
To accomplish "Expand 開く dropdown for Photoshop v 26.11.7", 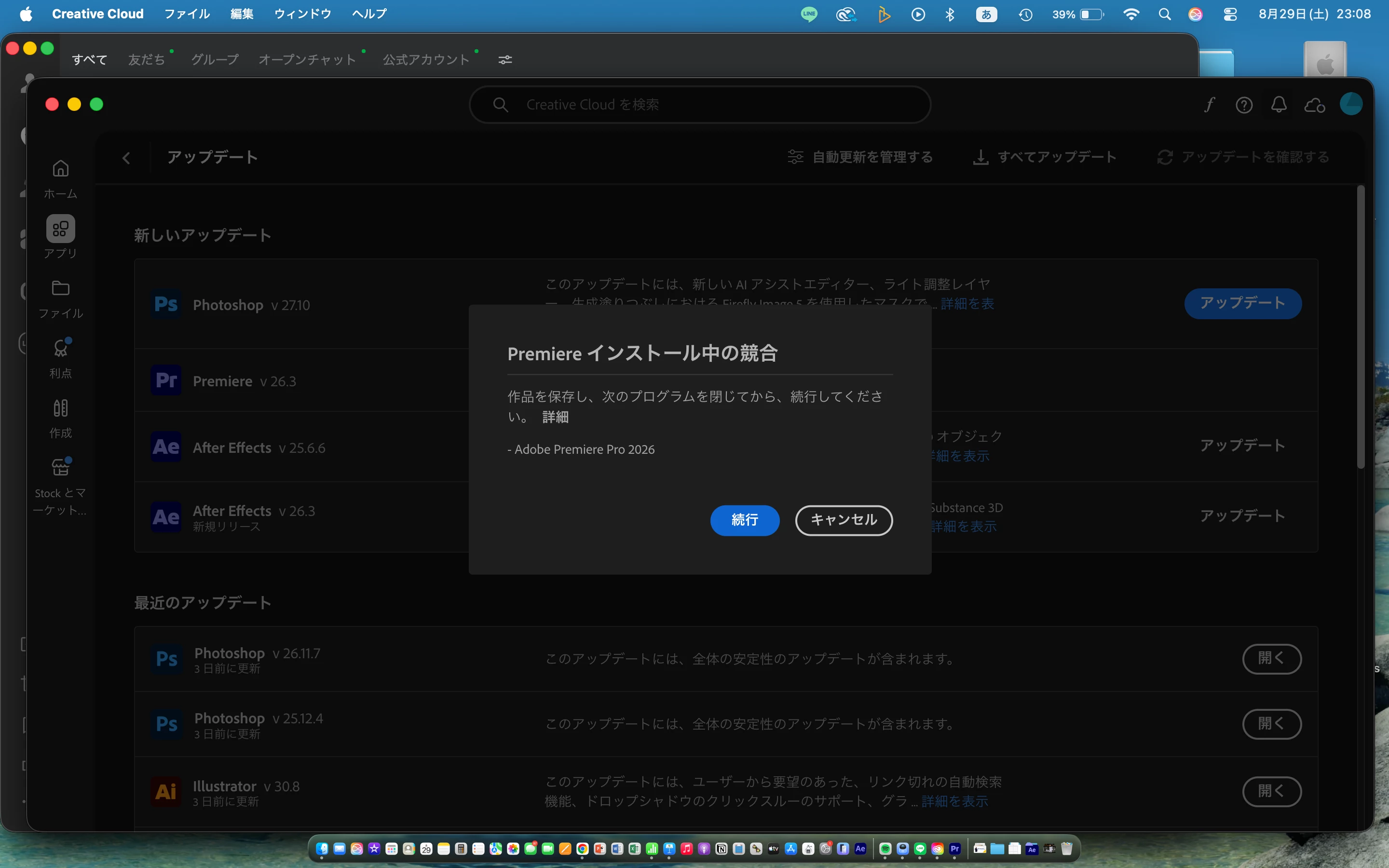I will pos(1271,658).
